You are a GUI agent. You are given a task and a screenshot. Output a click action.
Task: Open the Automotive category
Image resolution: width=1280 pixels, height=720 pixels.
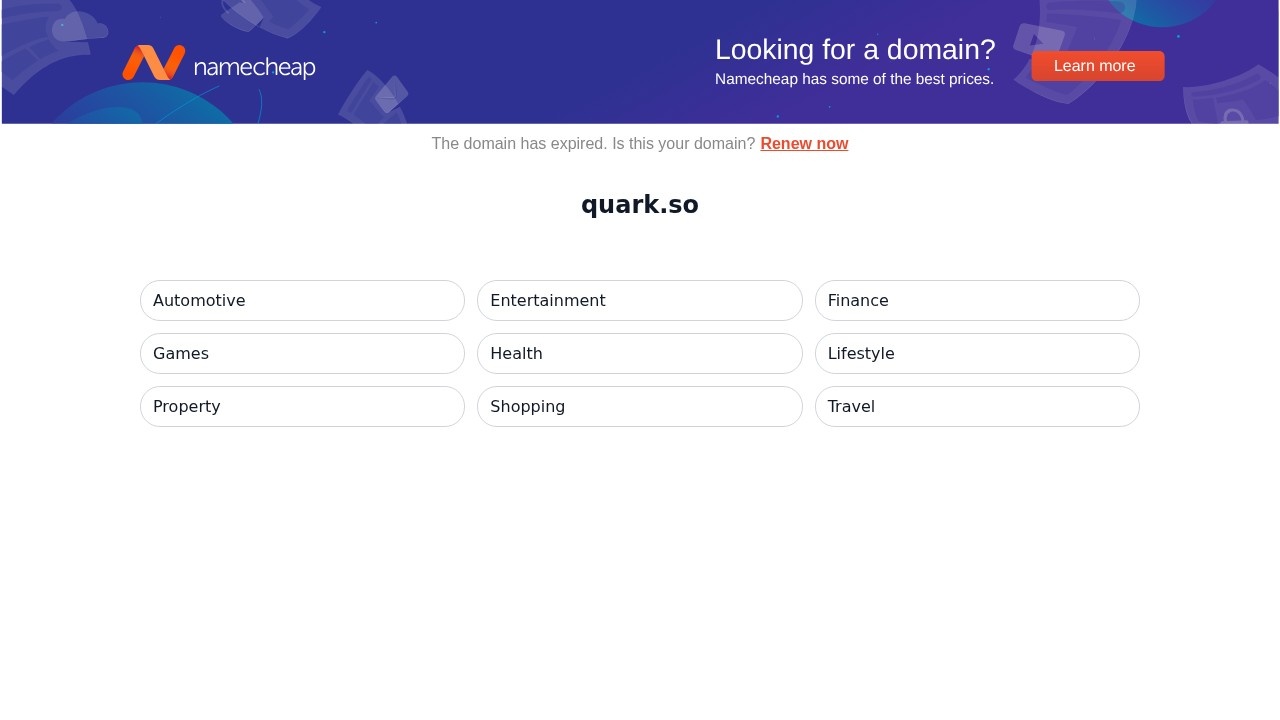[302, 300]
